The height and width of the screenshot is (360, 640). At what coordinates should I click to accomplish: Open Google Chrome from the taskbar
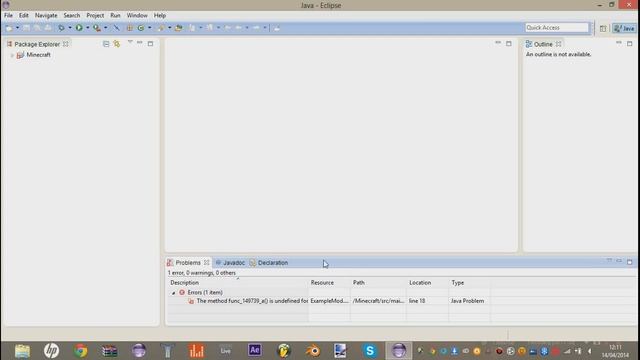click(80, 350)
